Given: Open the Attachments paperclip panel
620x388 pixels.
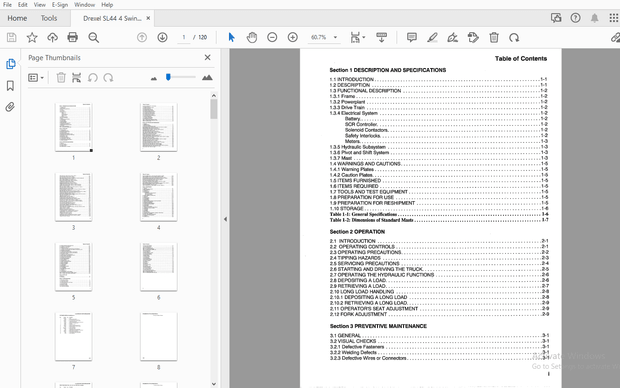Looking at the screenshot, I should (x=10, y=107).
